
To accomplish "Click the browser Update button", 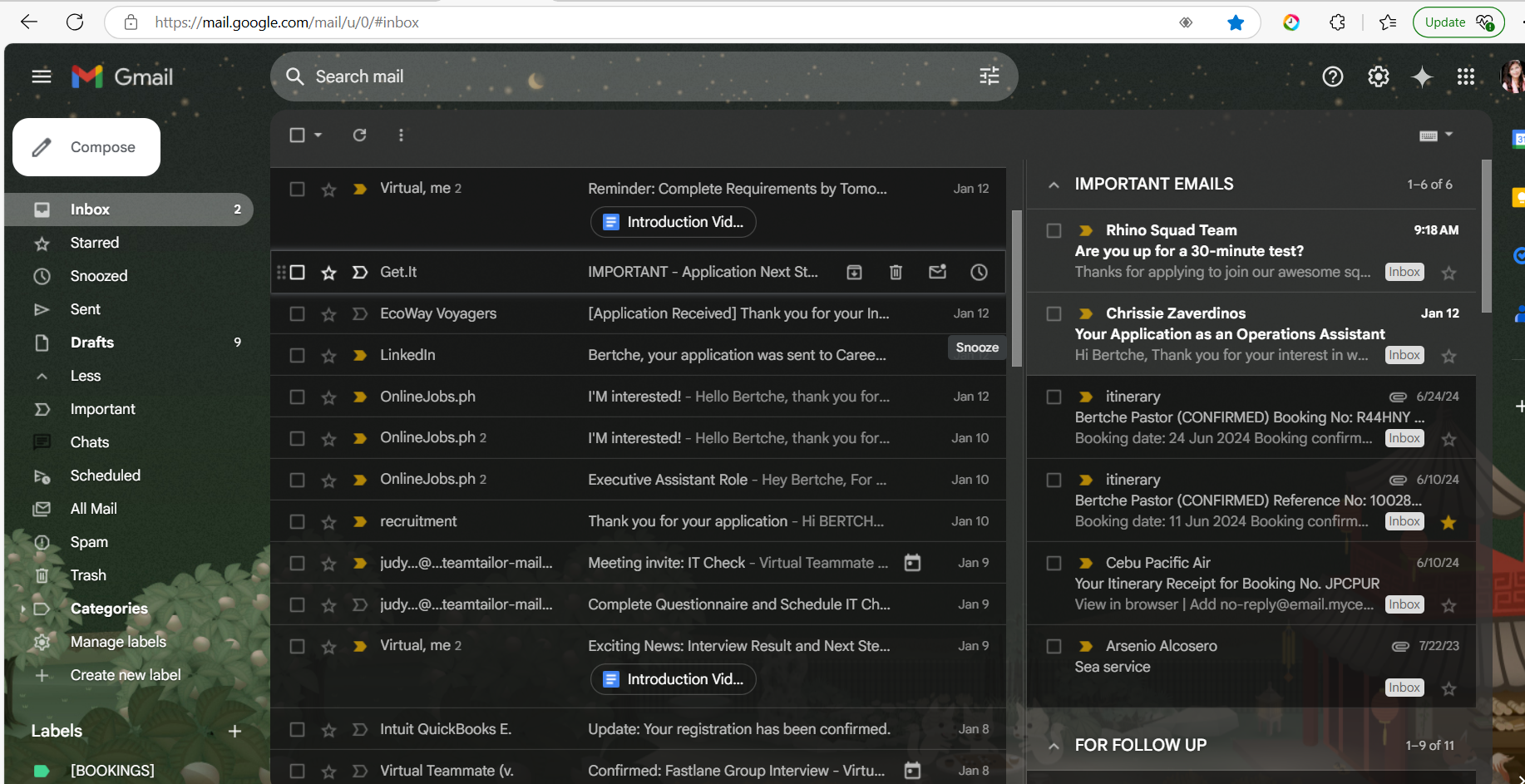I will (1458, 22).
